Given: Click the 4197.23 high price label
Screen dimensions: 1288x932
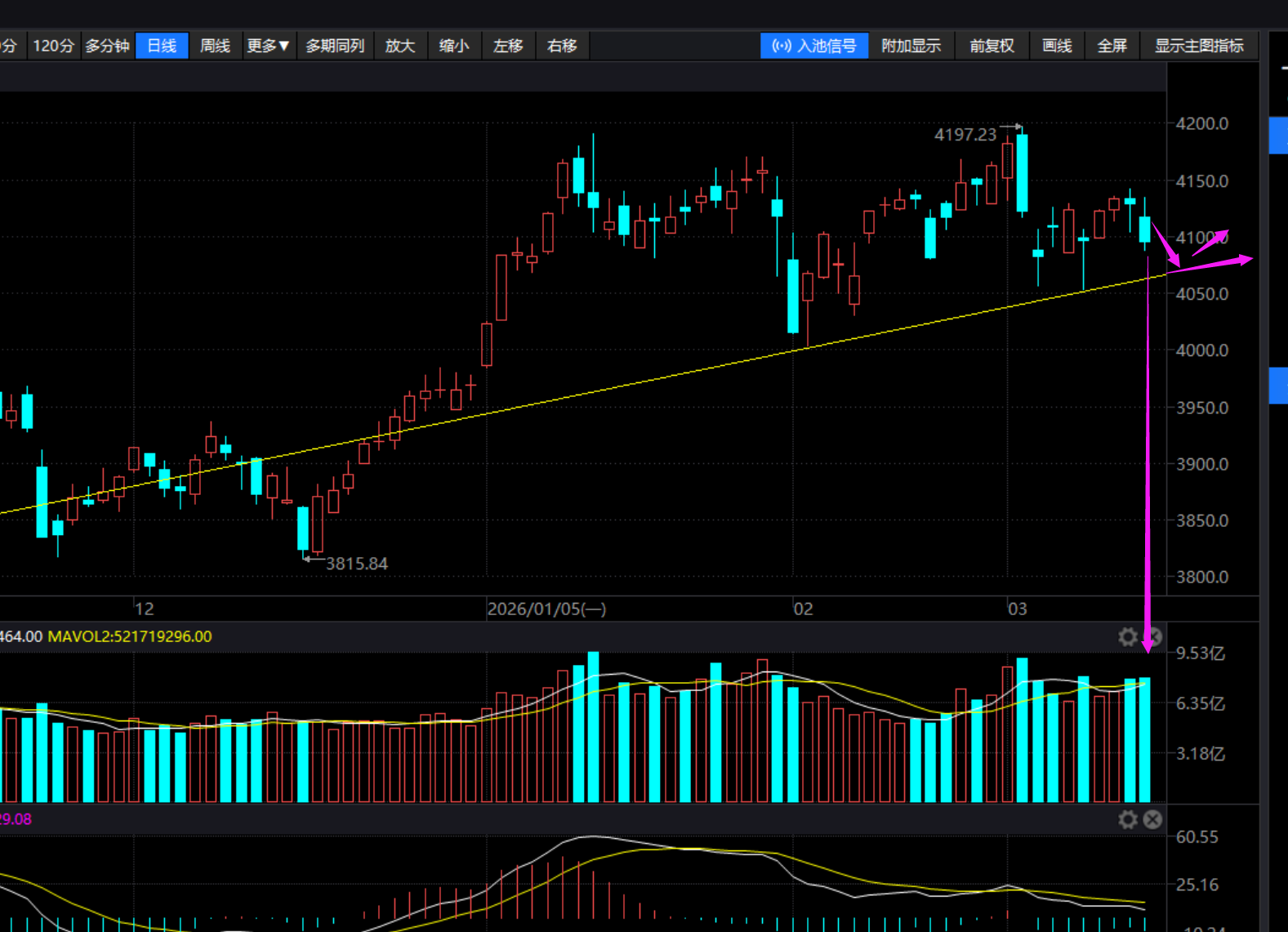Looking at the screenshot, I should (965, 134).
